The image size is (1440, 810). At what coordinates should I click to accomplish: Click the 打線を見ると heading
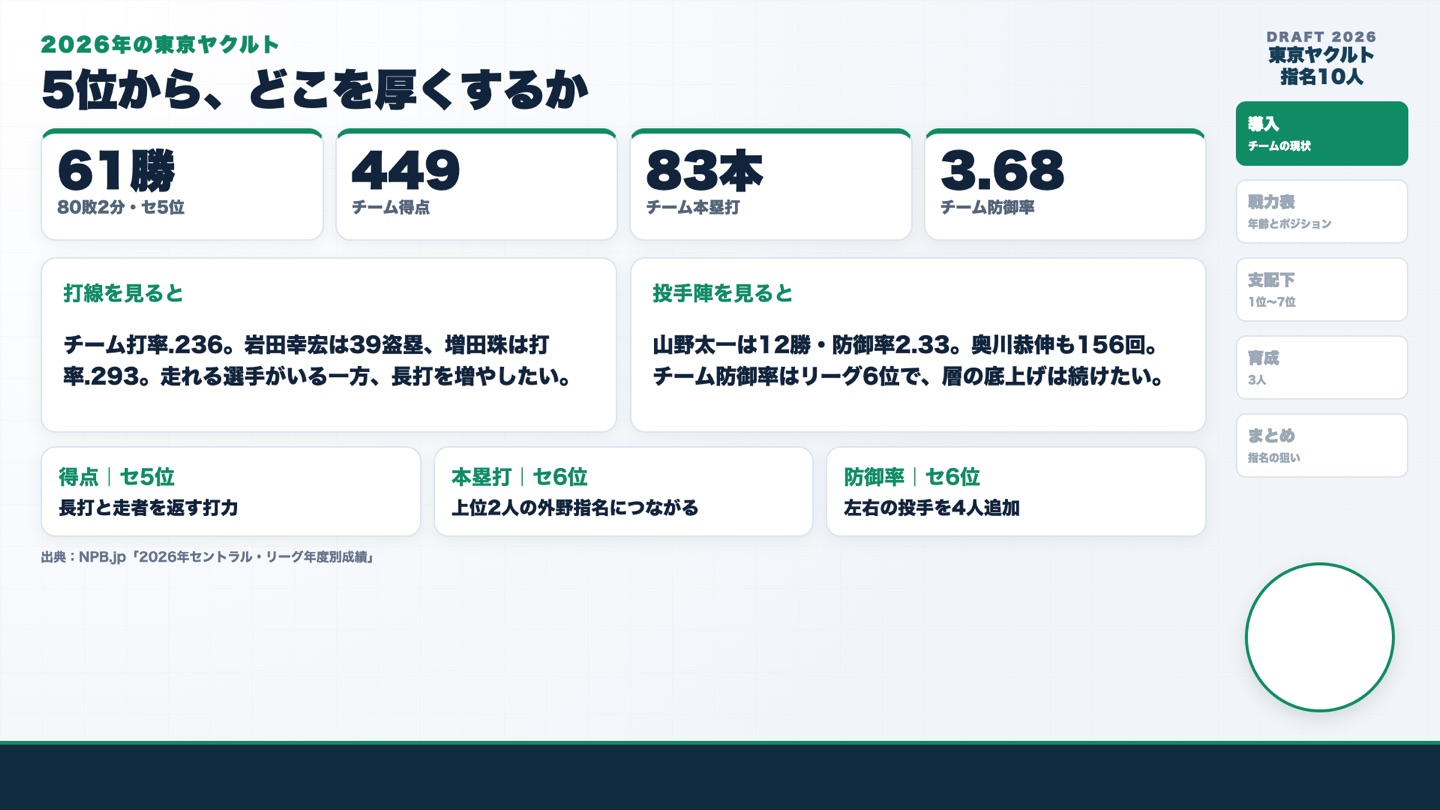click(124, 293)
